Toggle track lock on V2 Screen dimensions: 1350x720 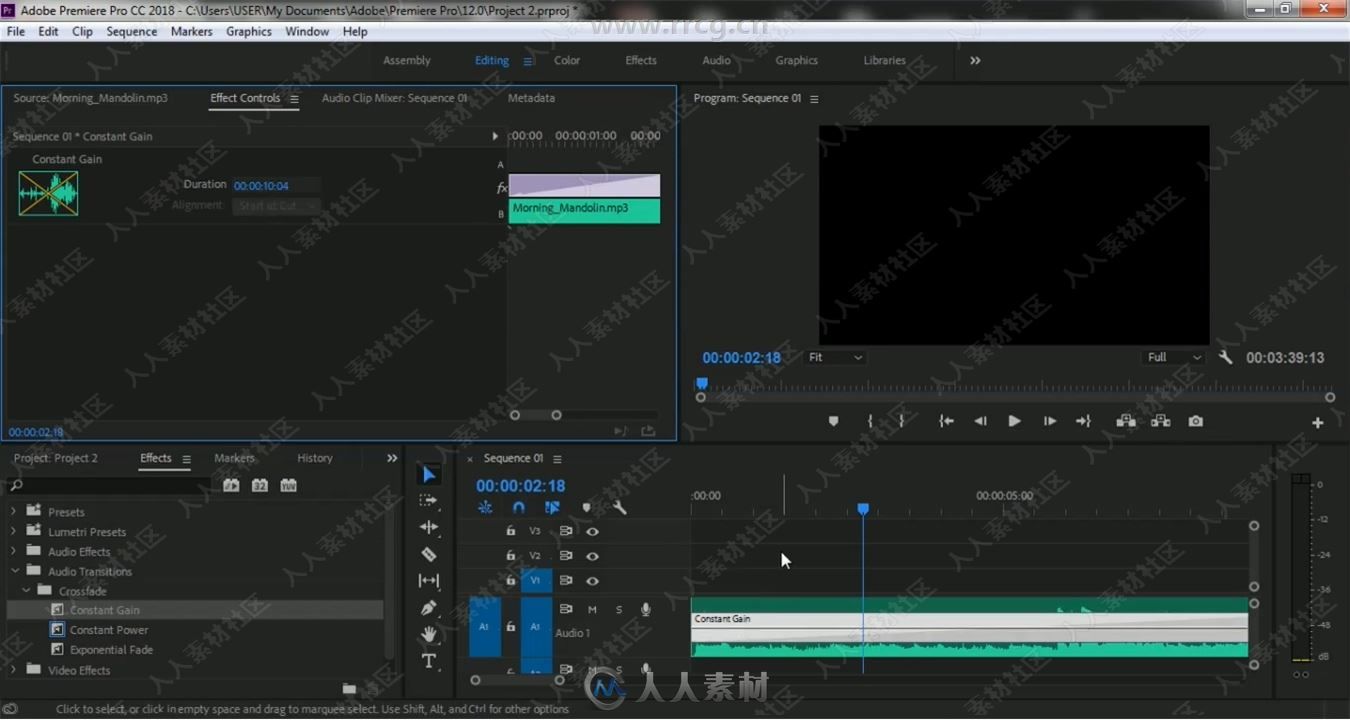pos(510,556)
